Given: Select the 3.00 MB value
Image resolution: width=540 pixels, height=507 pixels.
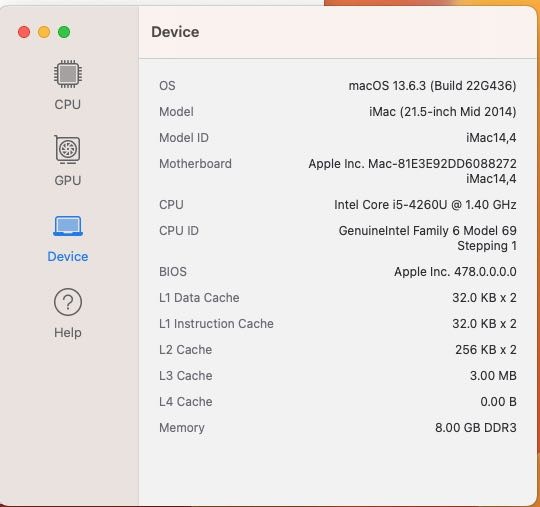Looking at the screenshot, I should (493, 376).
